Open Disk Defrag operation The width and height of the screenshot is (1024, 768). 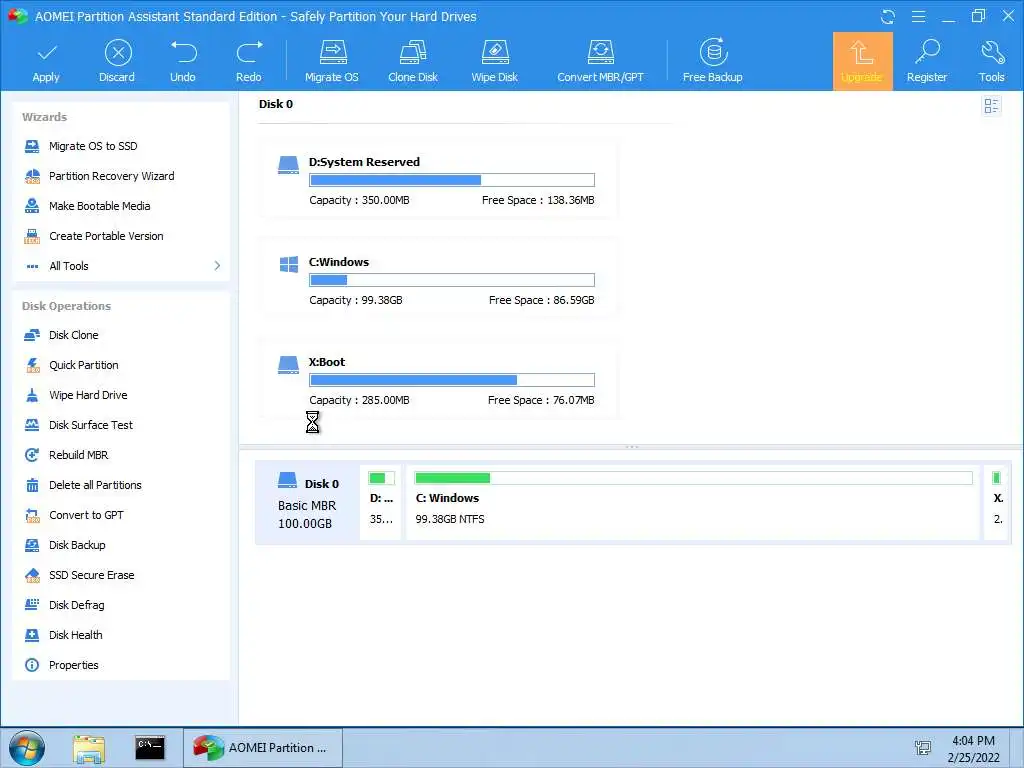tap(76, 605)
